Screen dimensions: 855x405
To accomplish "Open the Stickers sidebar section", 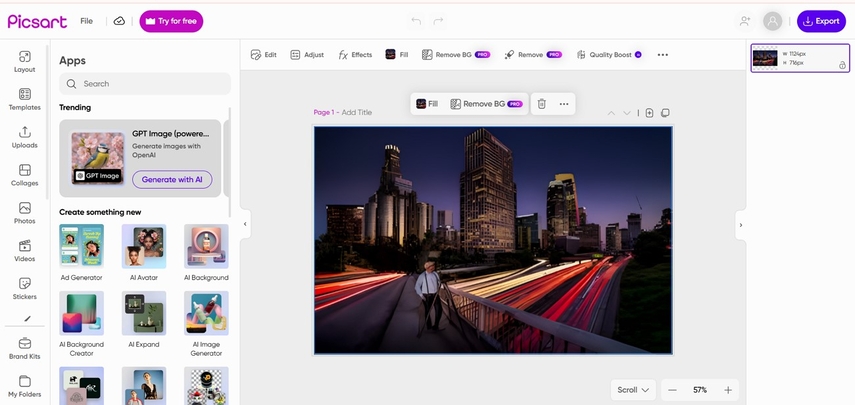I will point(25,289).
